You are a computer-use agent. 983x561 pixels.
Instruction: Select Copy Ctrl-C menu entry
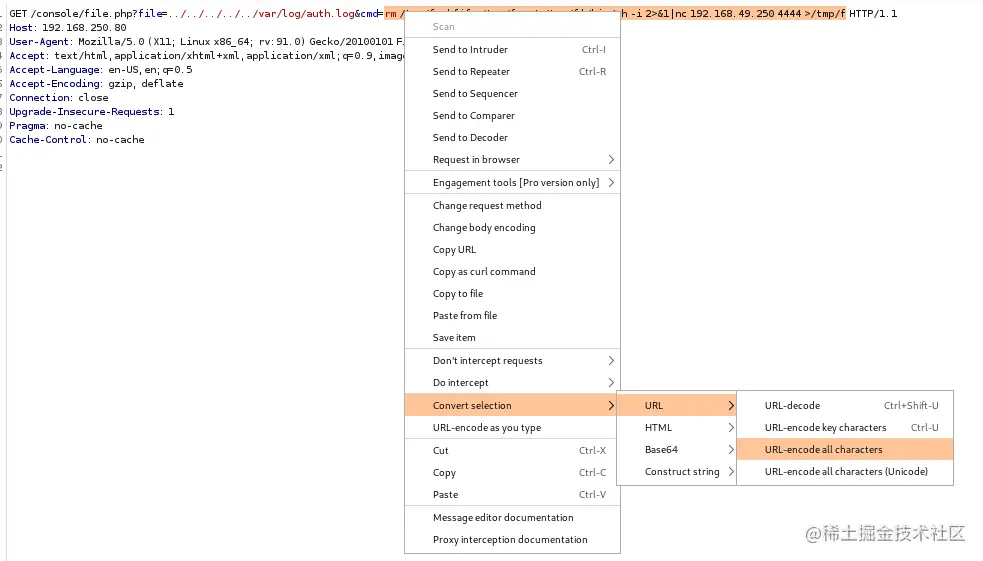(x=512, y=473)
